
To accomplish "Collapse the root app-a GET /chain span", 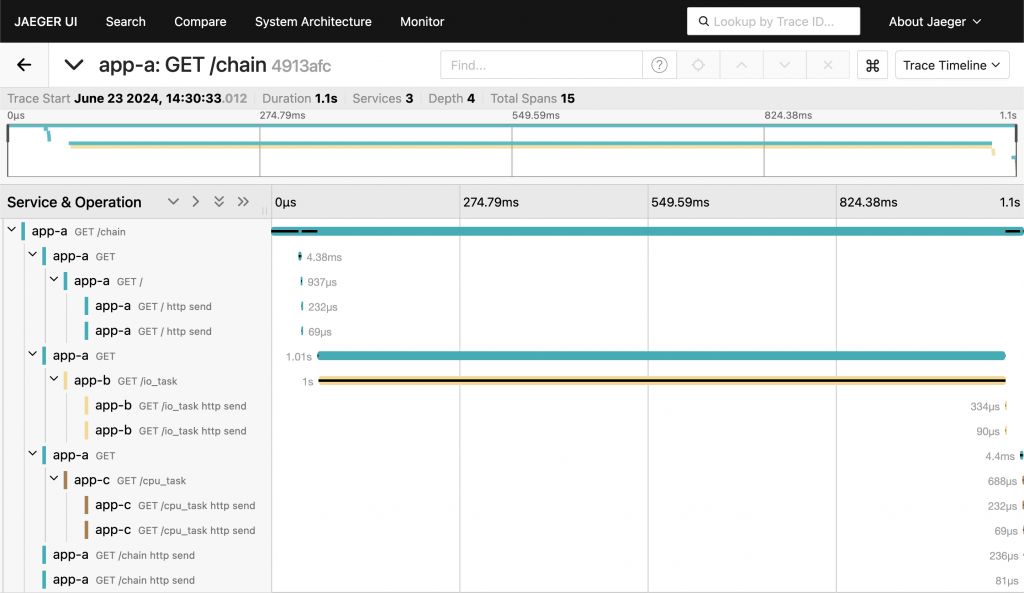I will point(12,230).
